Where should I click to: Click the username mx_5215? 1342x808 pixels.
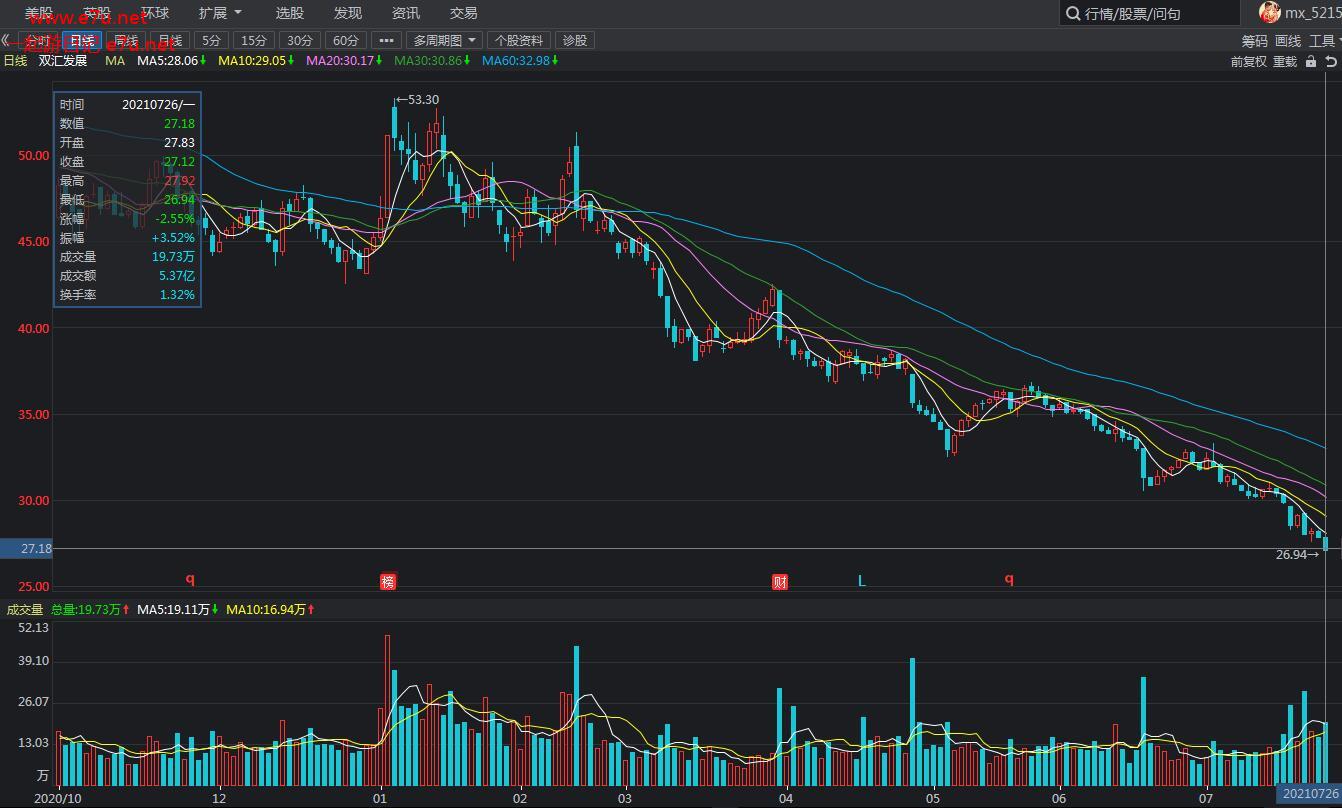pyautogui.click(x=1313, y=13)
